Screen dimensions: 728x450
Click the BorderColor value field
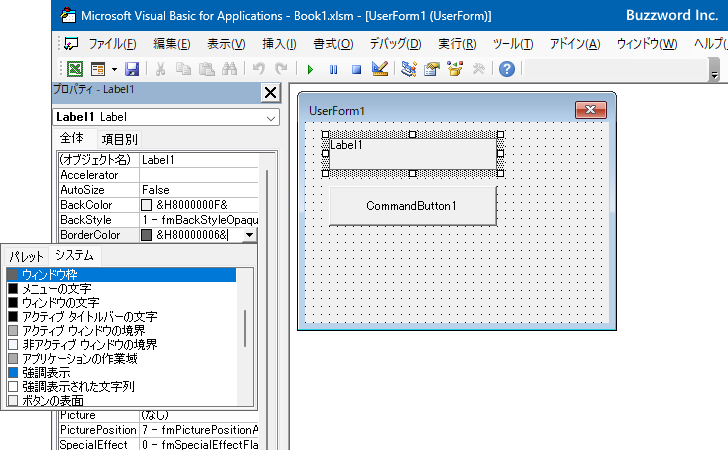pos(191,235)
